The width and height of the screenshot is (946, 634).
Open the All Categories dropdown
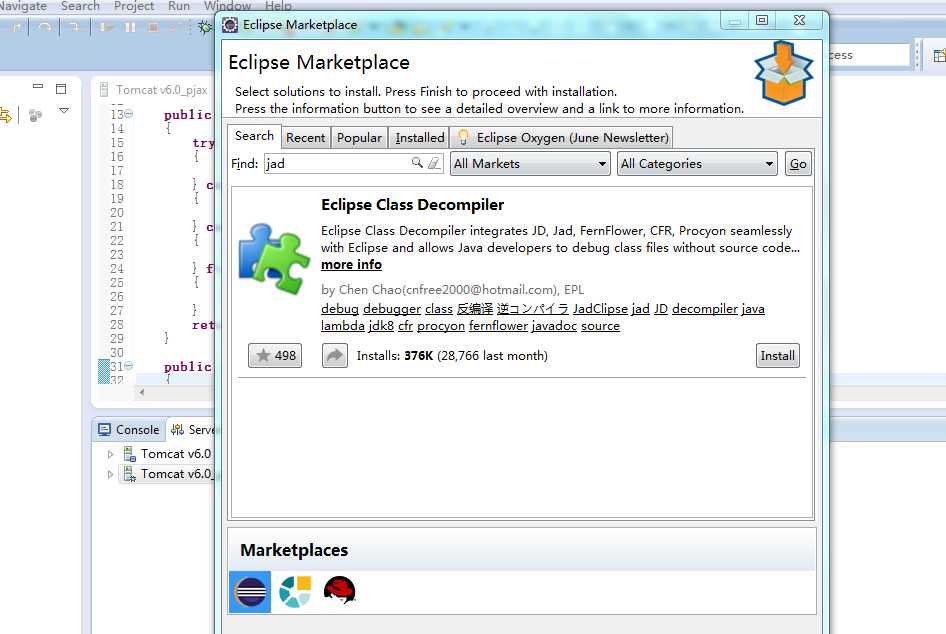pos(698,163)
